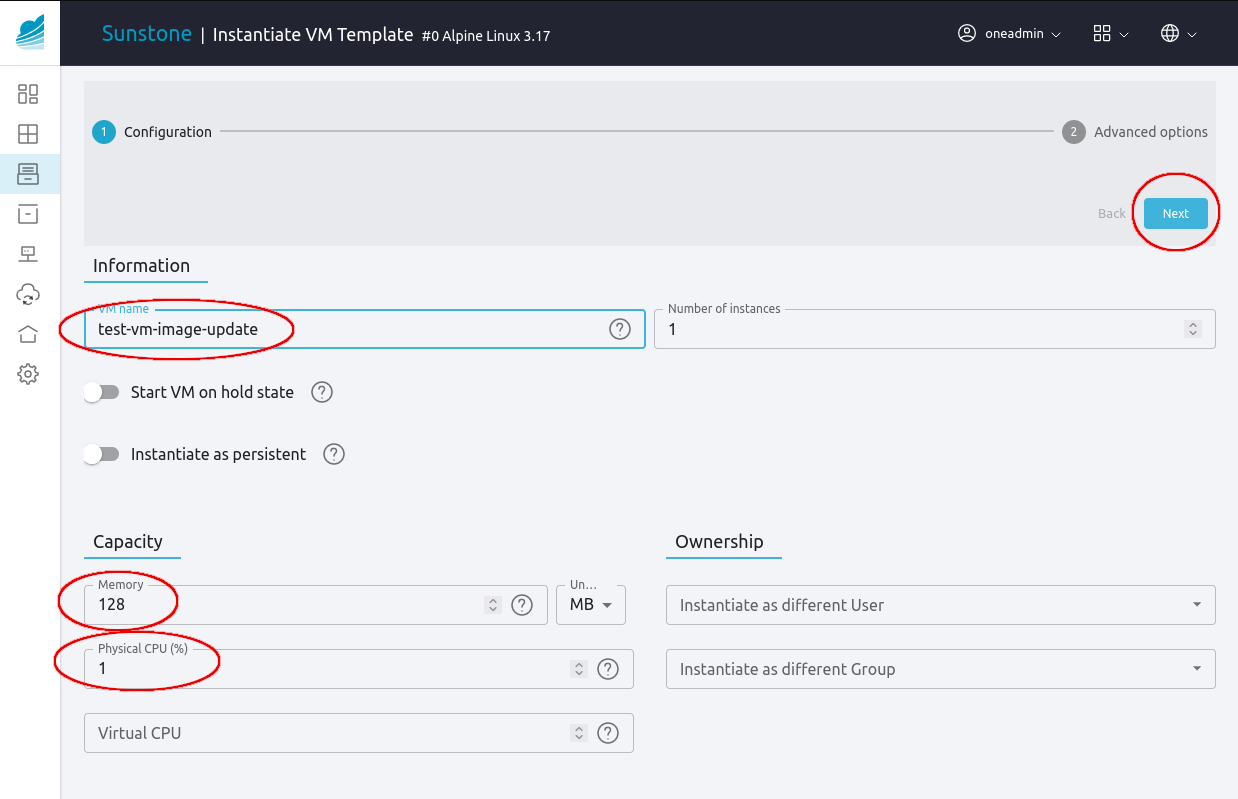Click help icon next to Memory
Viewport: 1238px width, 799px height.
(x=522, y=605)
